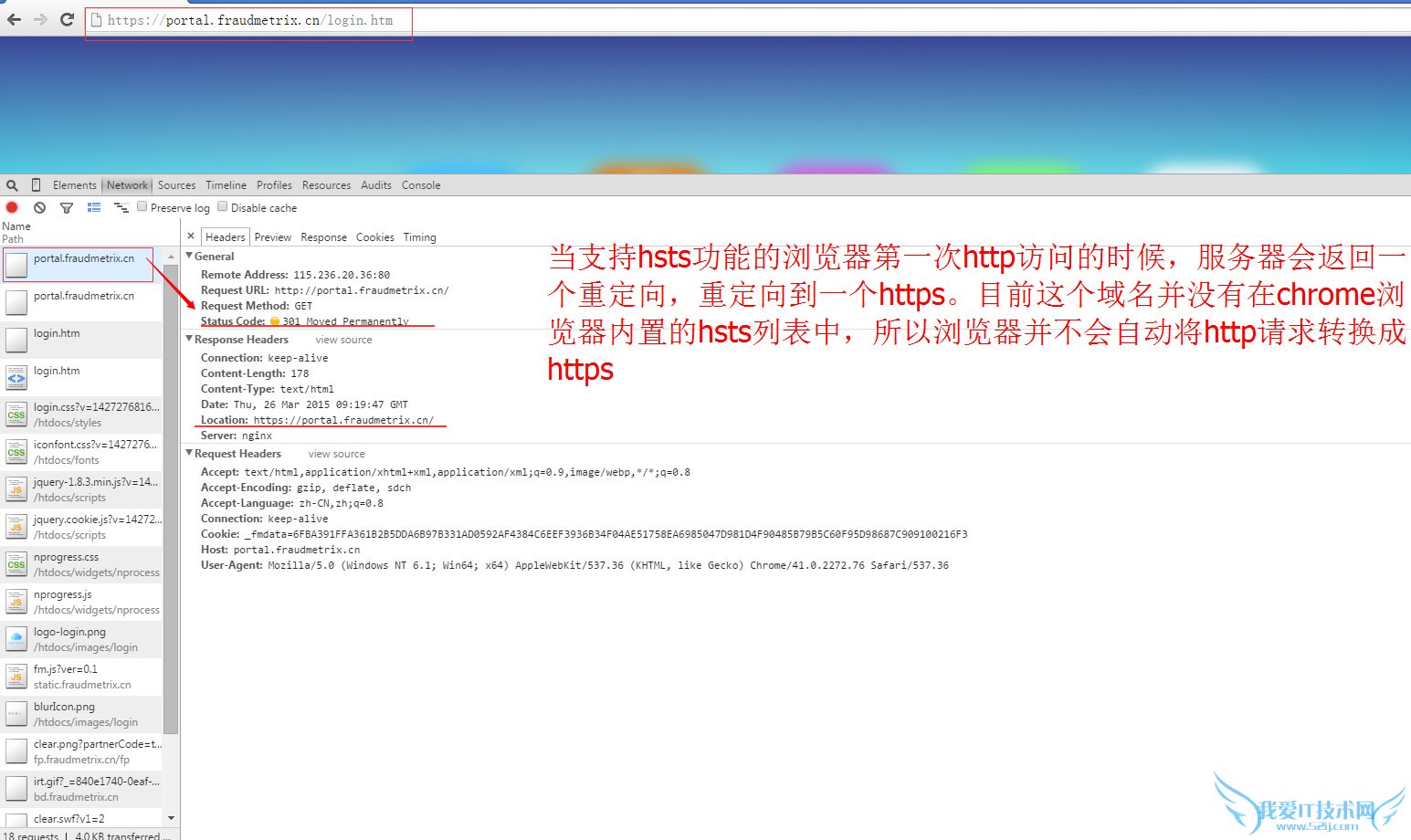Image resolution: width=1411 pixels, height=840 pixels.
Task: Switch to the Console tab
Action: tap(421, 184)
